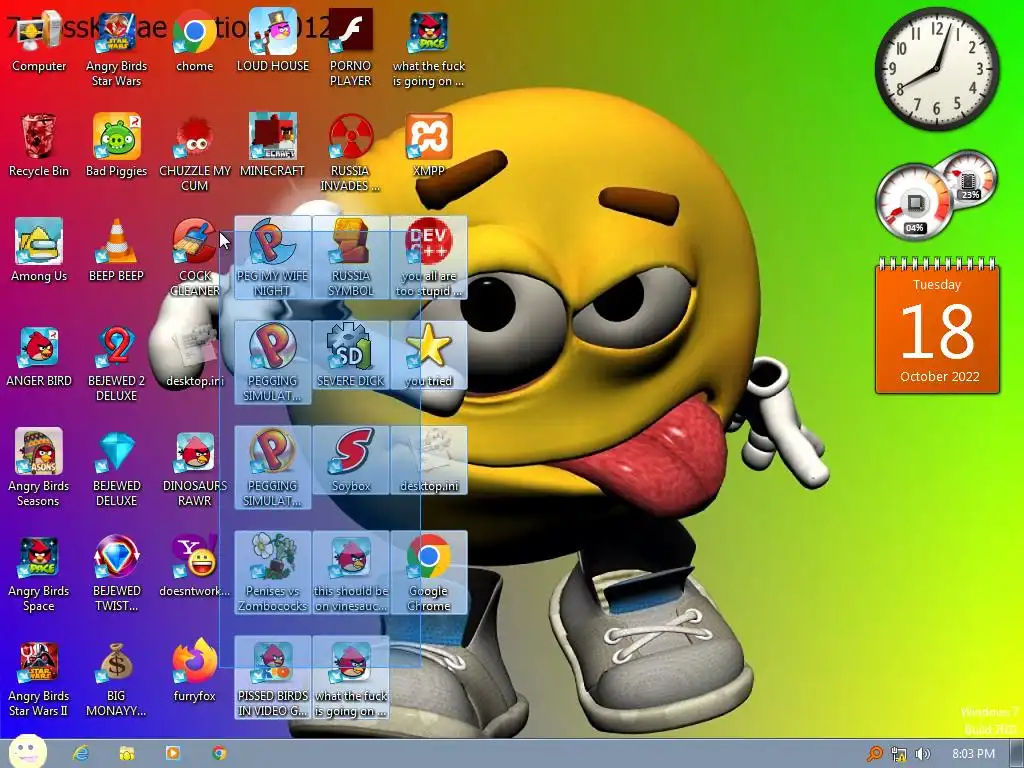The height and width of the screenshot is (768, 1024).
Task: Select the "chome" Chrome shortcut
Action: tap(195, 42)
